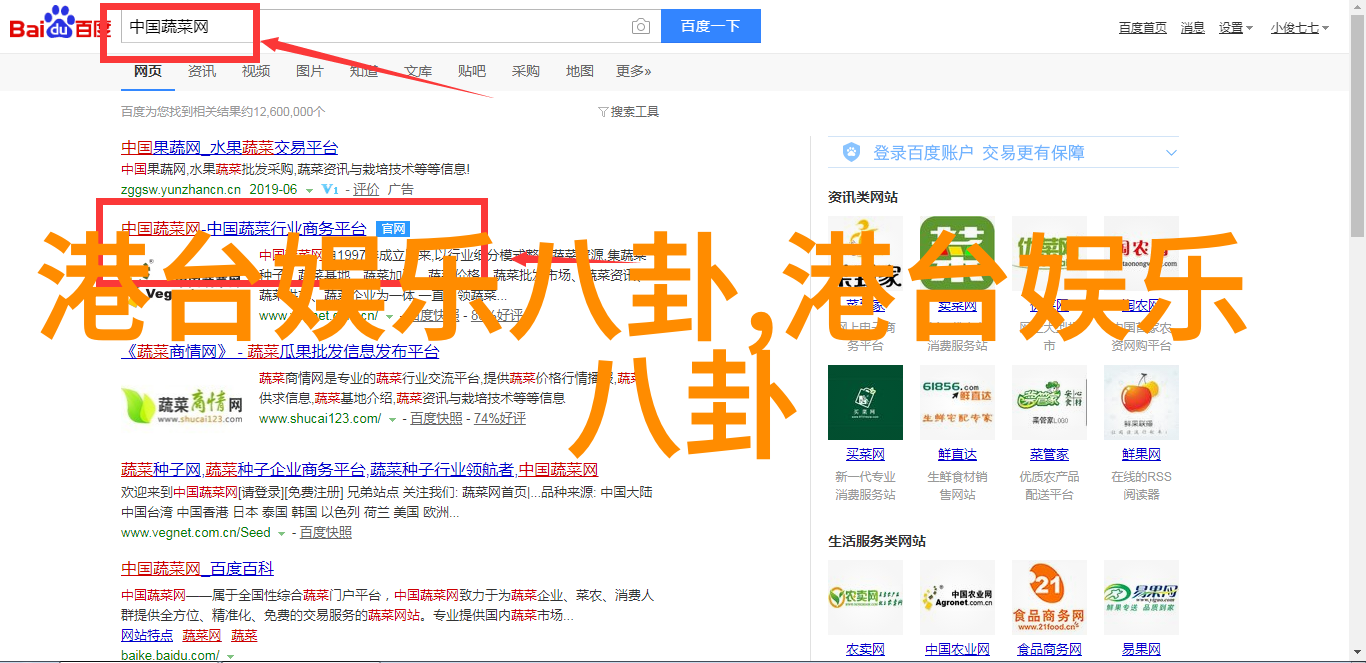Open 百度快照 for www.vegnet.com.cn/Seed
1366x663 pixels.
(x=326, y=534)
